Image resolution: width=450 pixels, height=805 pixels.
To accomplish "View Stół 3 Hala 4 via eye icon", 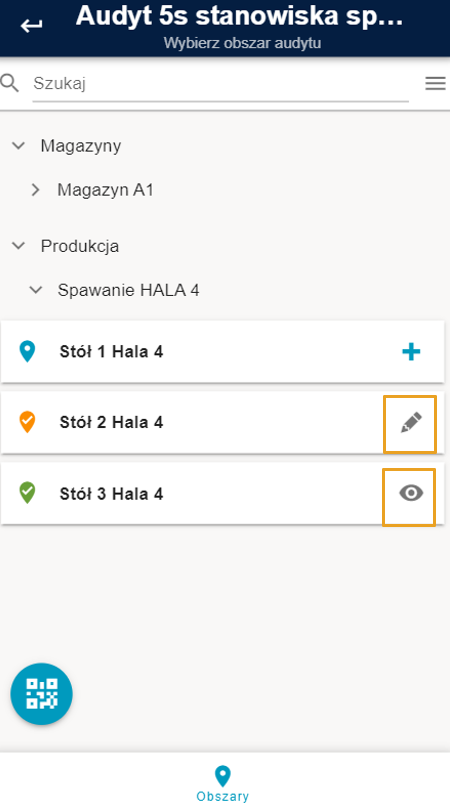I will 411,493.
